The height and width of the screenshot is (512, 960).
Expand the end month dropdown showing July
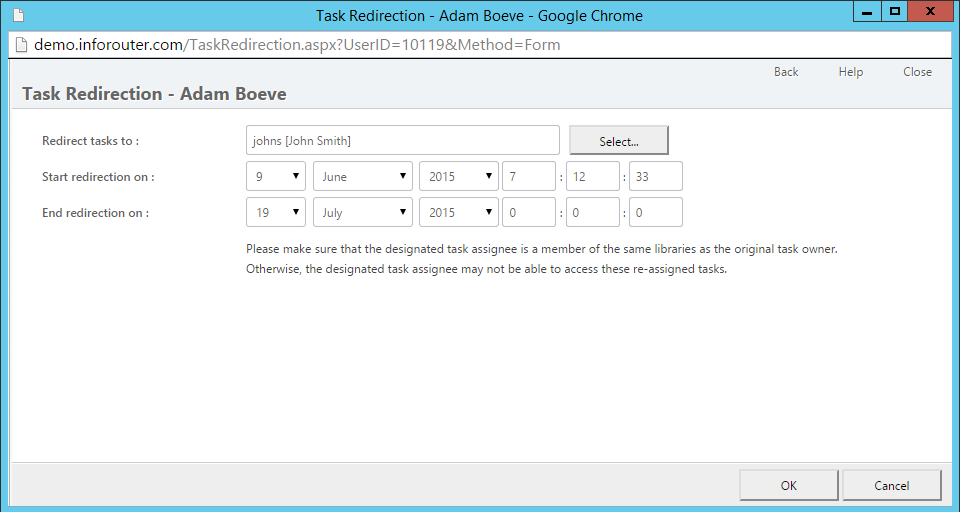[363, 213]
